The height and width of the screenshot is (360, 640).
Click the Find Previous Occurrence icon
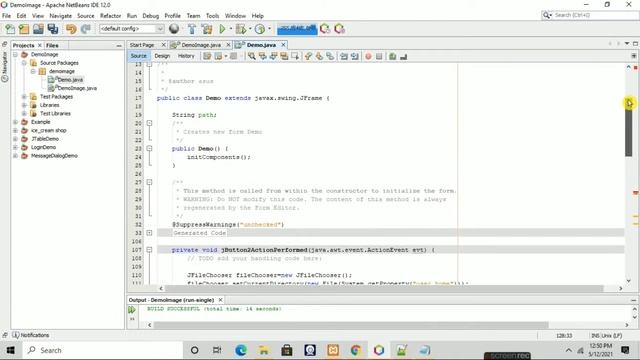tap(262, 56)
